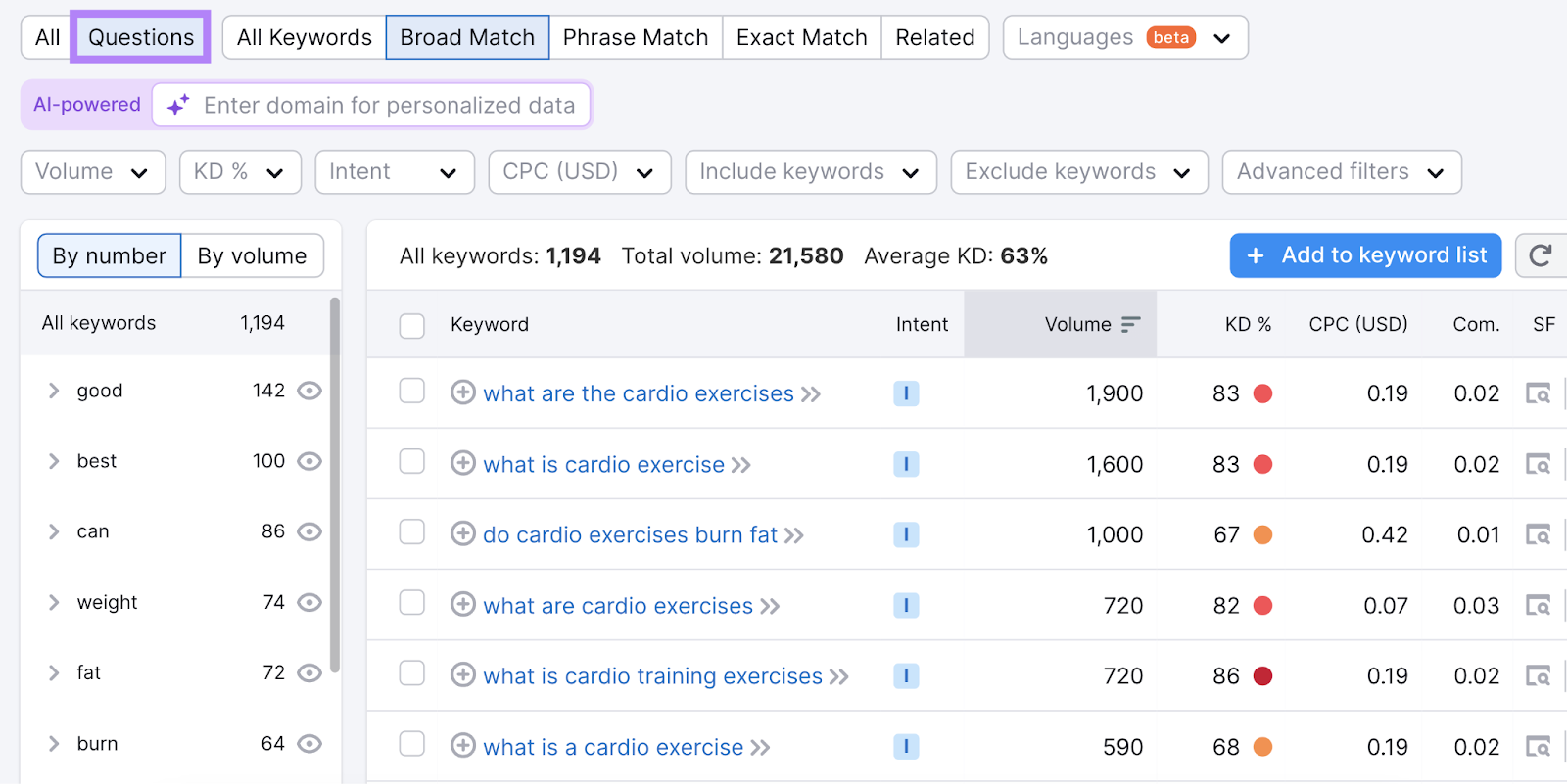Click the 'Enter domain for personalized data' input field
Image resolution: width=1567 pixels, height=784 pixels.
click(x=390, y=105)
